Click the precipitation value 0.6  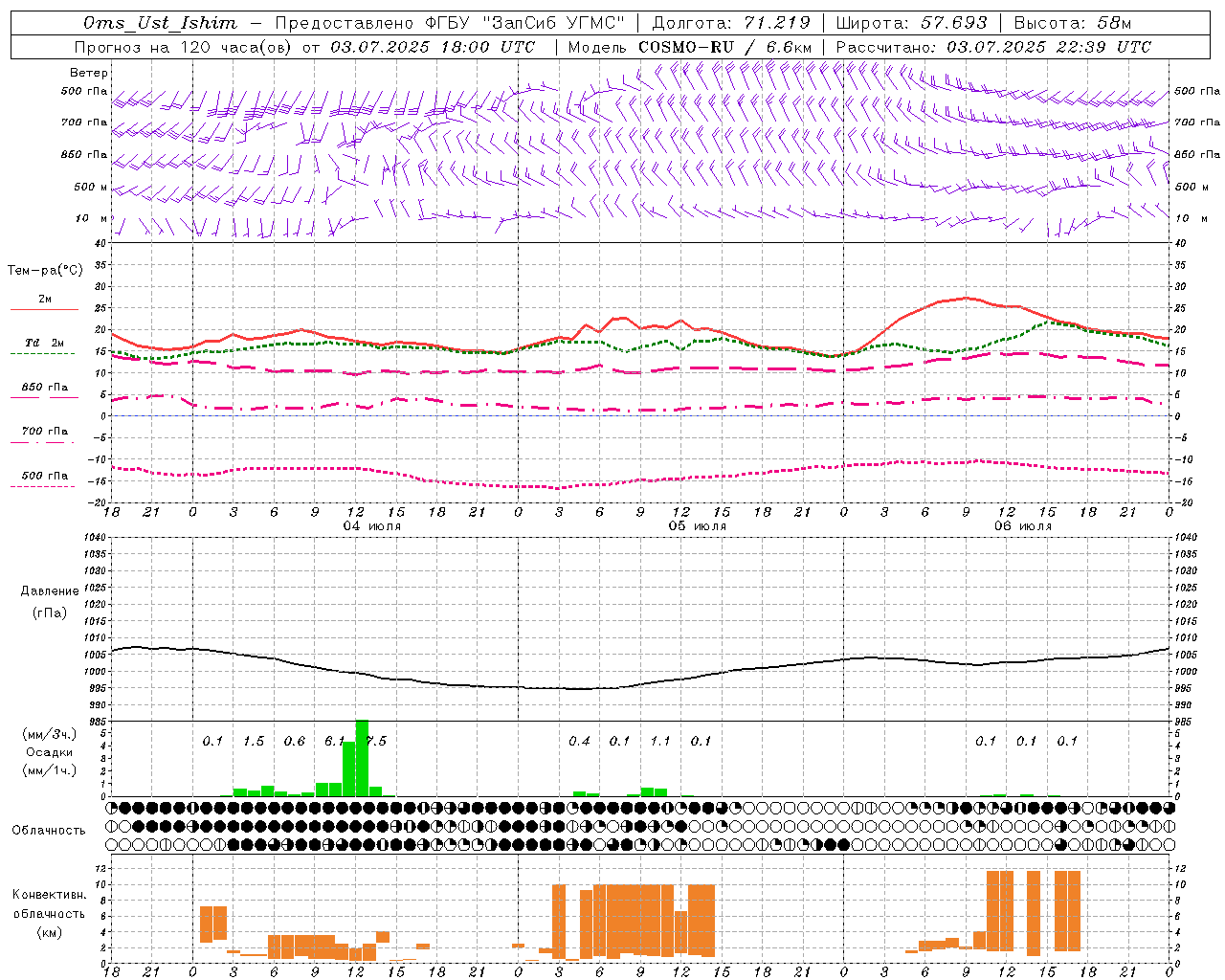(x=295, y=741)
